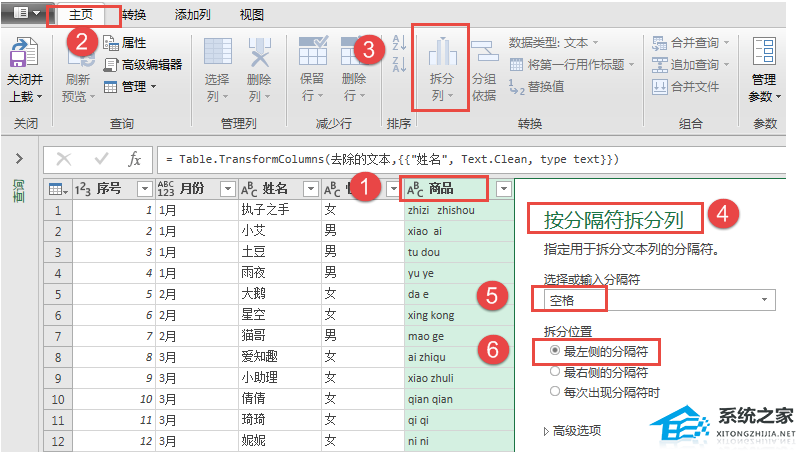Open the 数据类型: 文本 dropdown
This screenshot has width=811, height=452.
click(552, 43)
